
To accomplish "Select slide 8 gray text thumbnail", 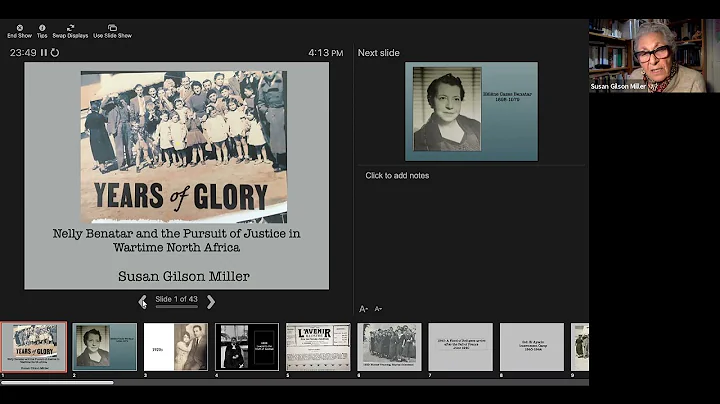I will (532, 347).
